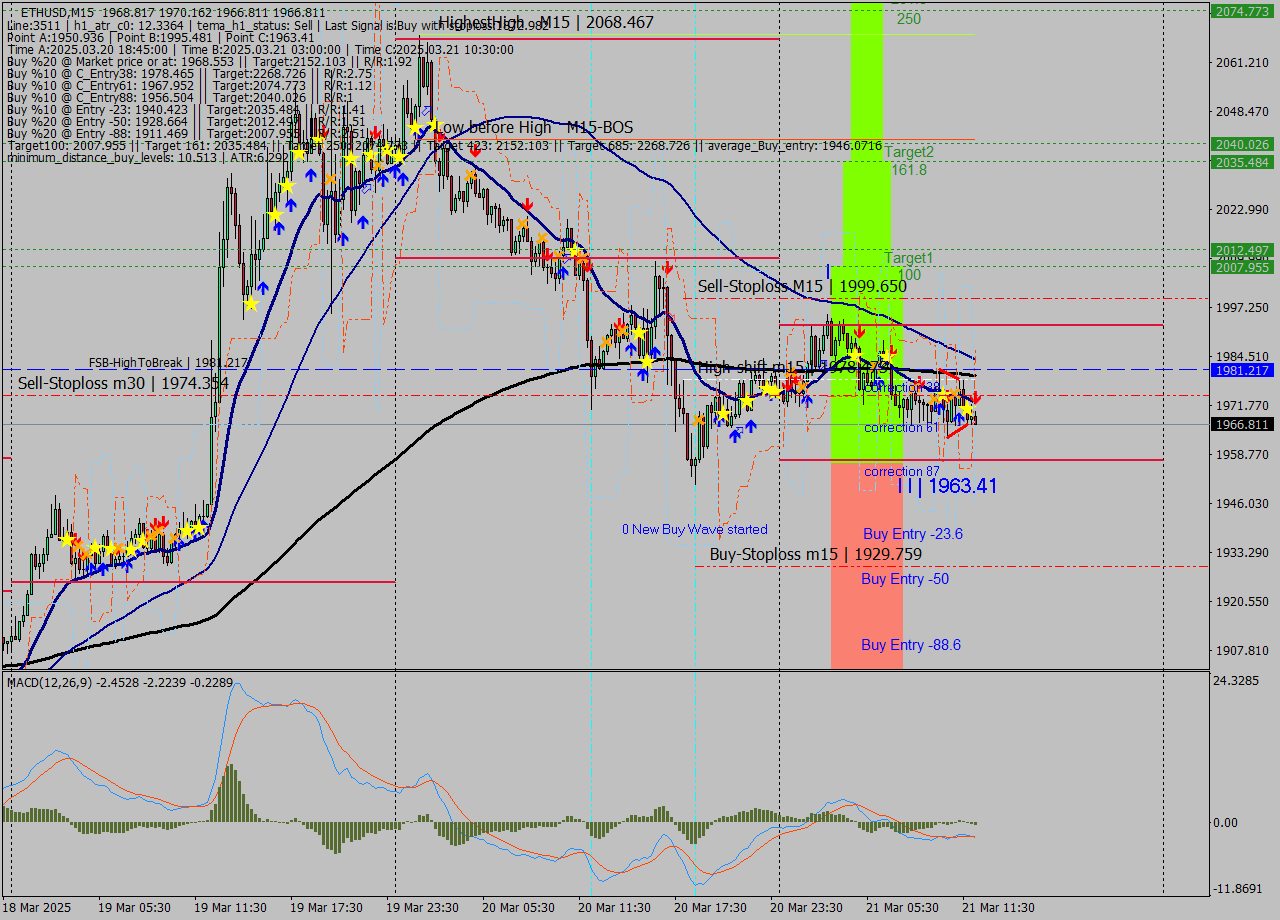The height and width of the screenshot is (920, 1280).
Task: Click the 18 Mar 2025 time axis label
Action: pos(35,907)
